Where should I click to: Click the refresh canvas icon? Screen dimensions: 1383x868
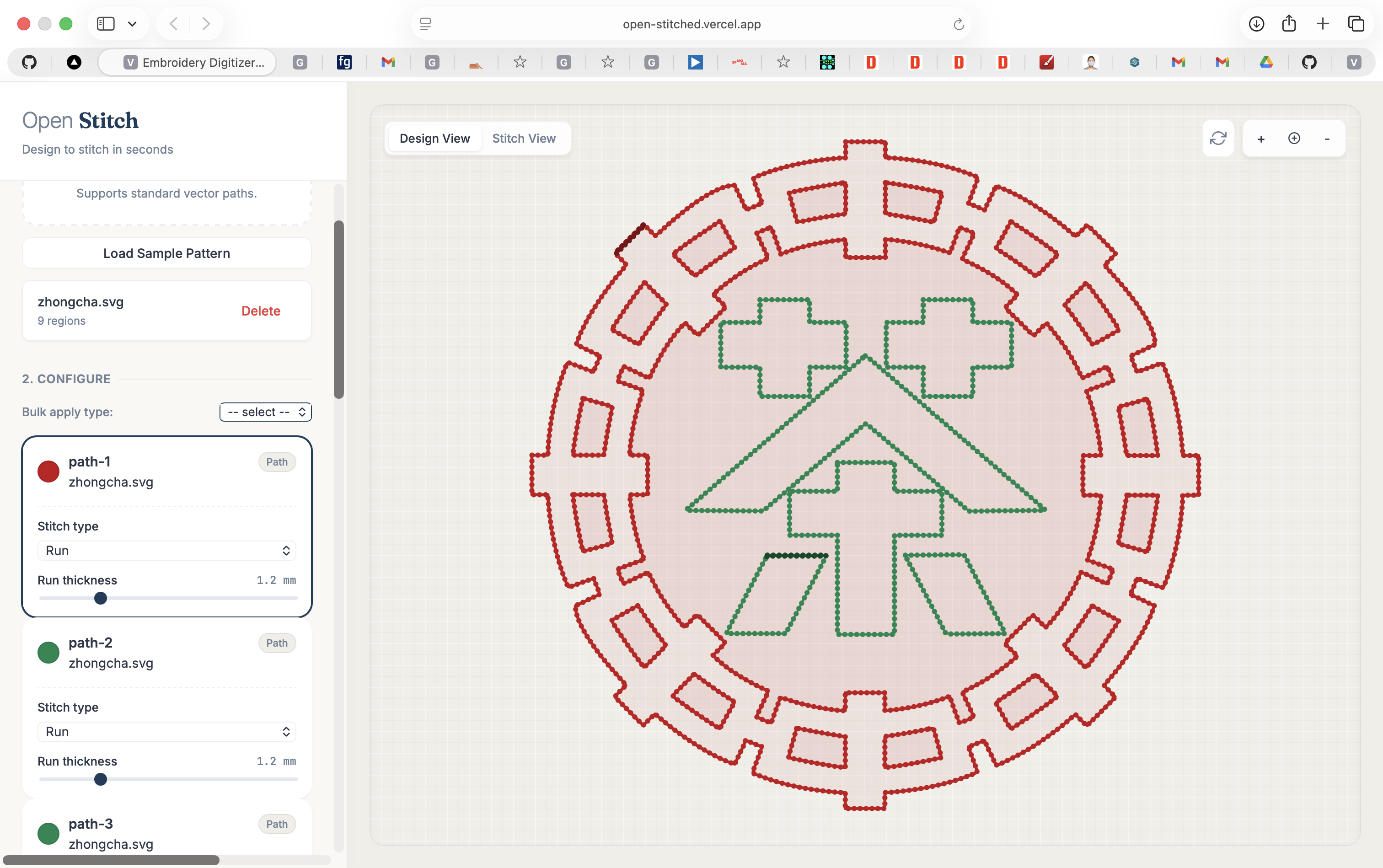point(1217,139)
